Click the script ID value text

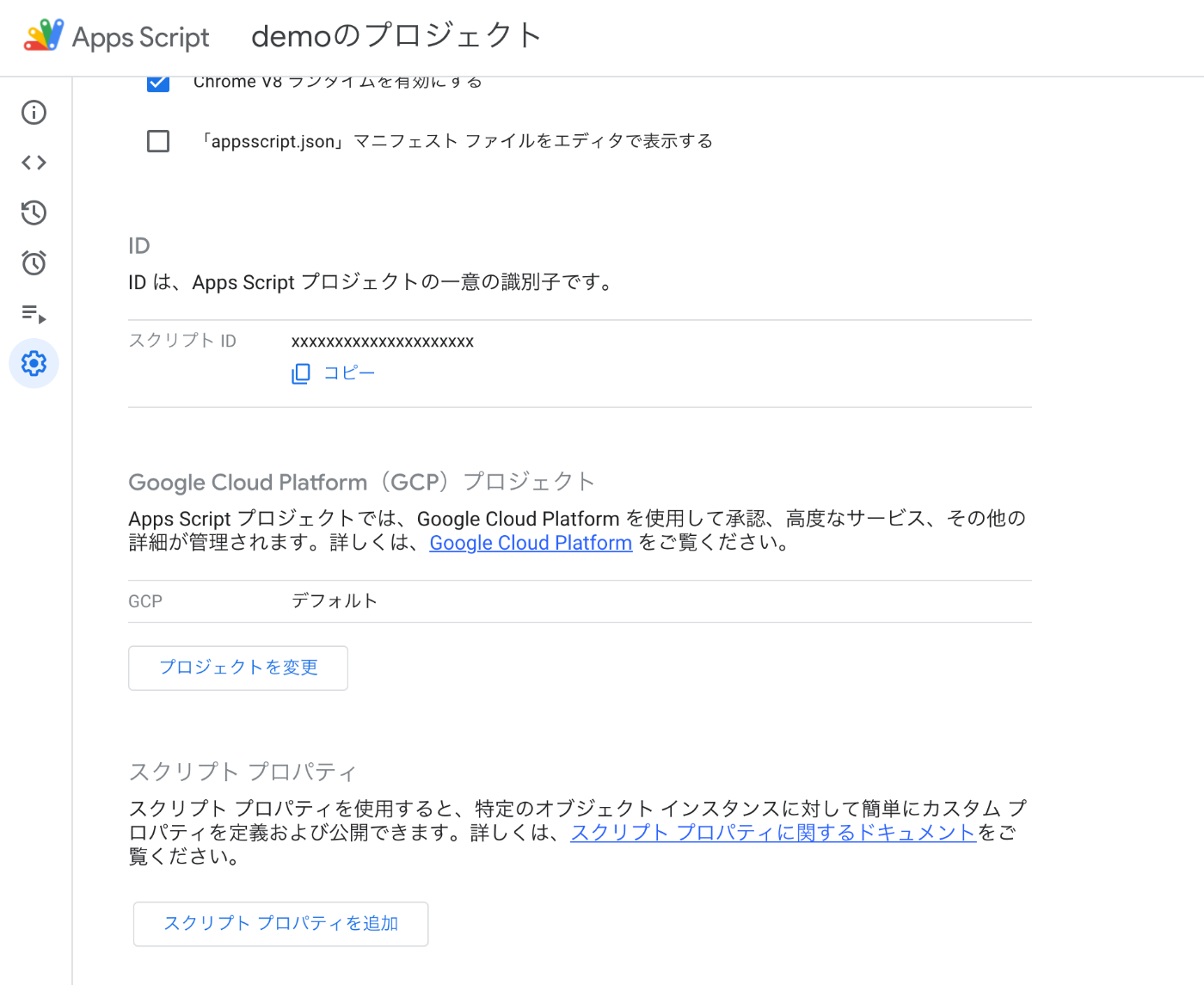pos(383,342)
